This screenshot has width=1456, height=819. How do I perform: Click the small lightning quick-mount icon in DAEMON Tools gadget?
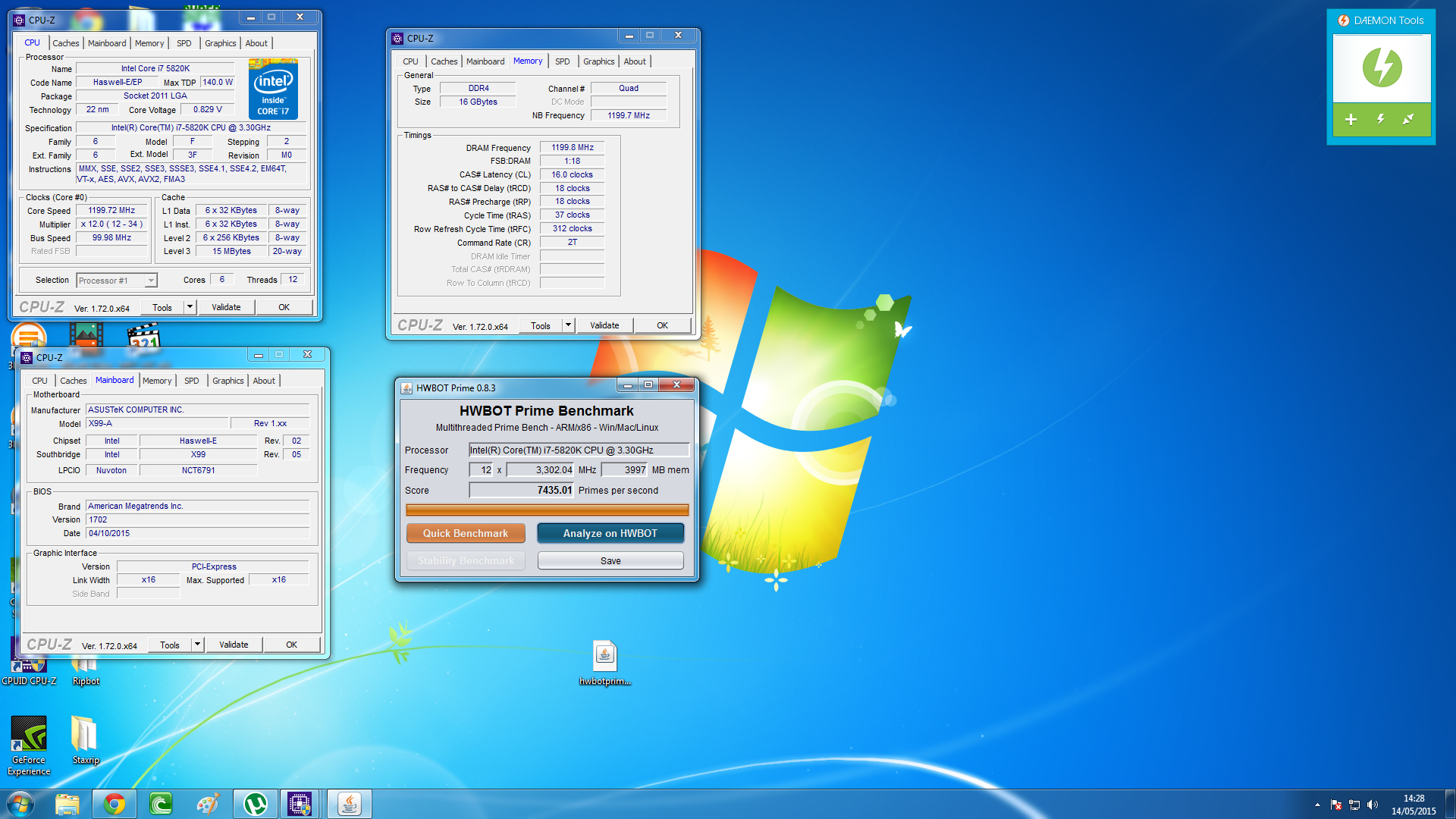tap(1380, 119)
